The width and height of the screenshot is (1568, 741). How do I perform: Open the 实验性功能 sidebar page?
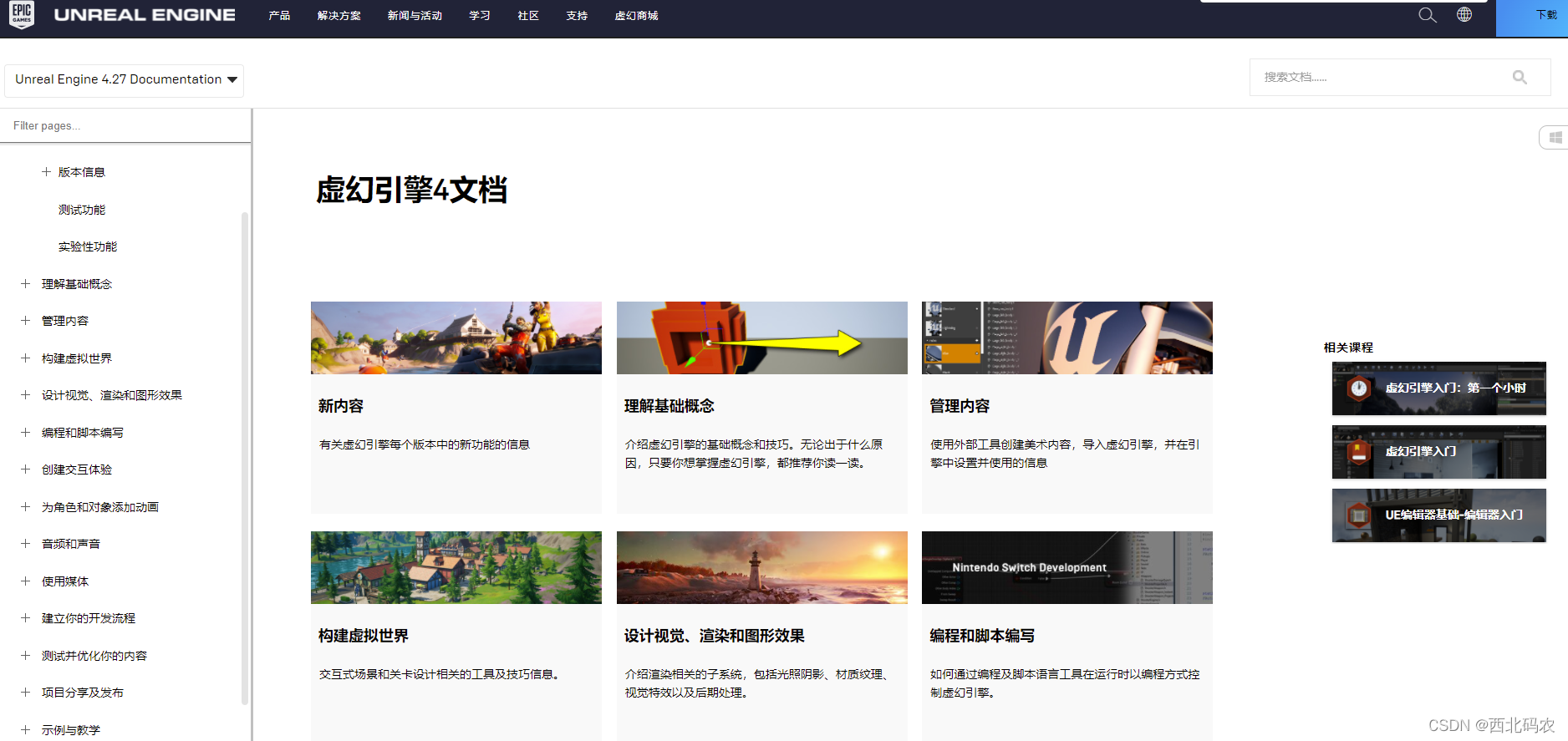pos(88,246)
